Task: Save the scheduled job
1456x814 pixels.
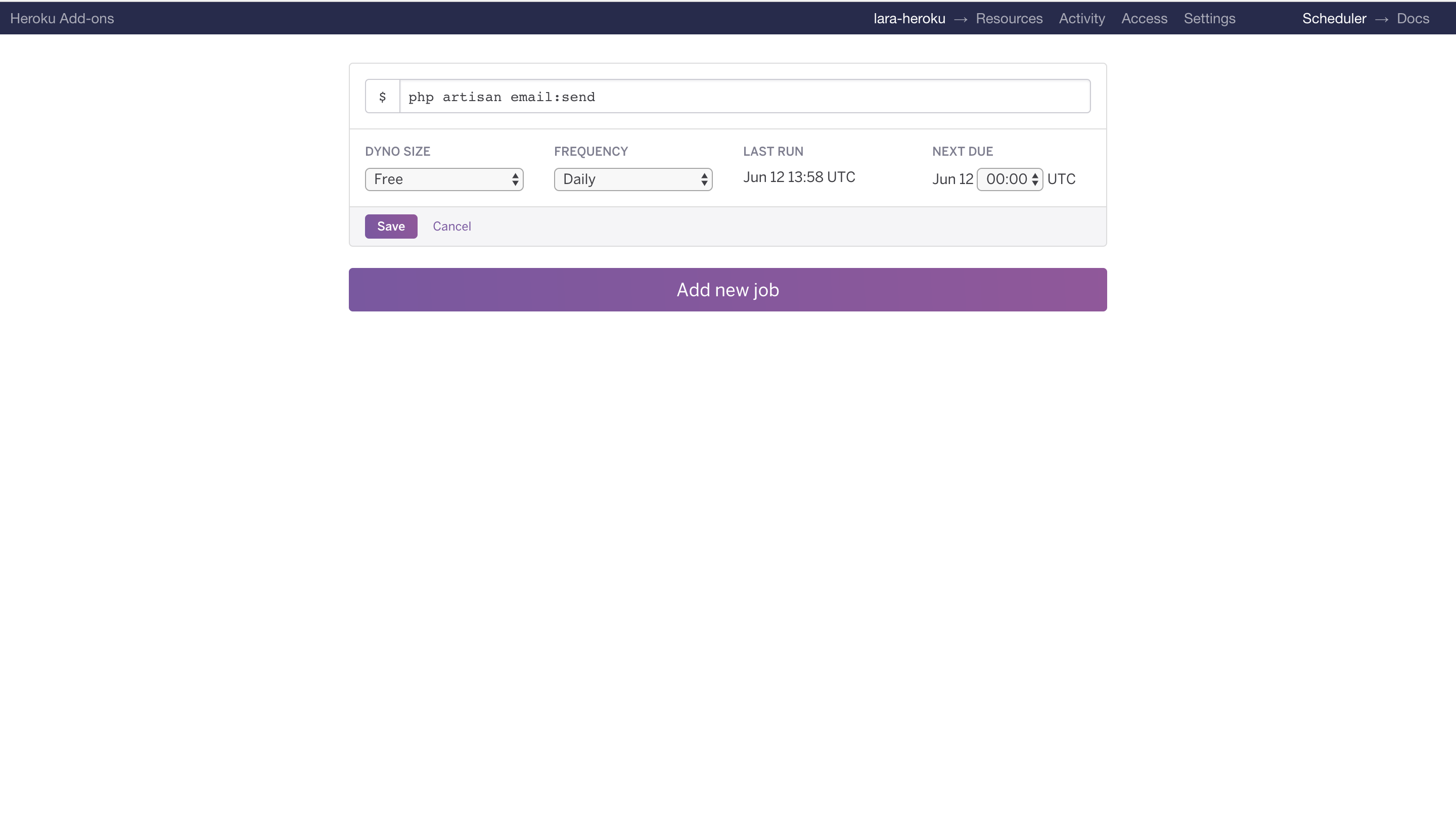Action: pyautogui.click(x=391, y=226)
